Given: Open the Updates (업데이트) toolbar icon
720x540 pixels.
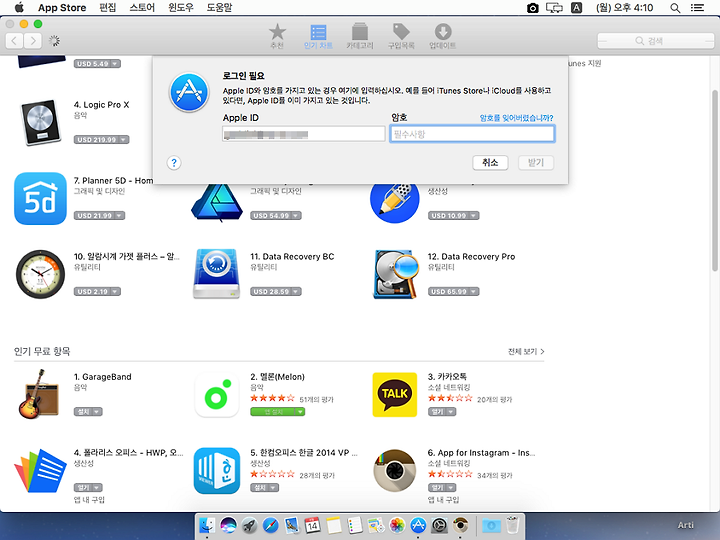Looking at the screenshot, I should [443, 36].
